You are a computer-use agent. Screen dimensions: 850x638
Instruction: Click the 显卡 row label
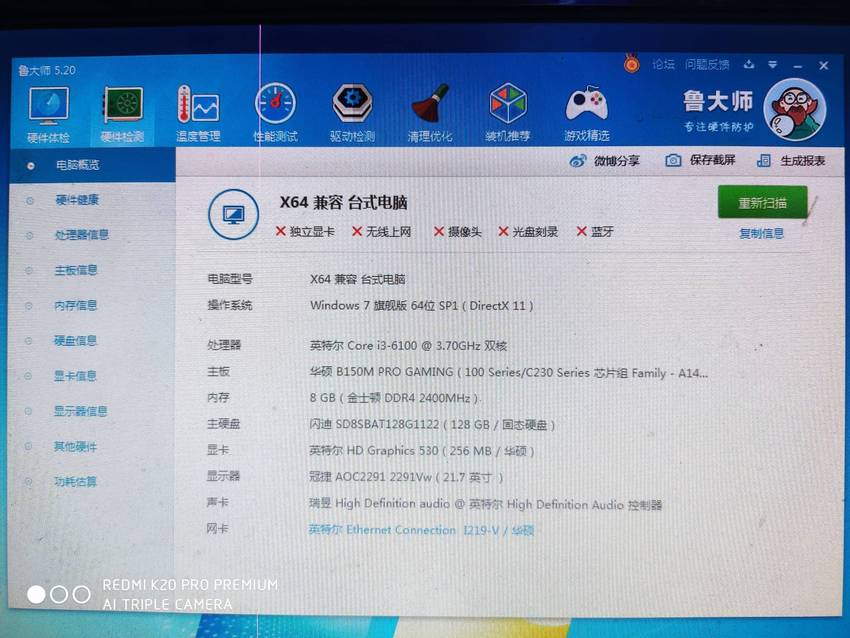pos(218,449)
